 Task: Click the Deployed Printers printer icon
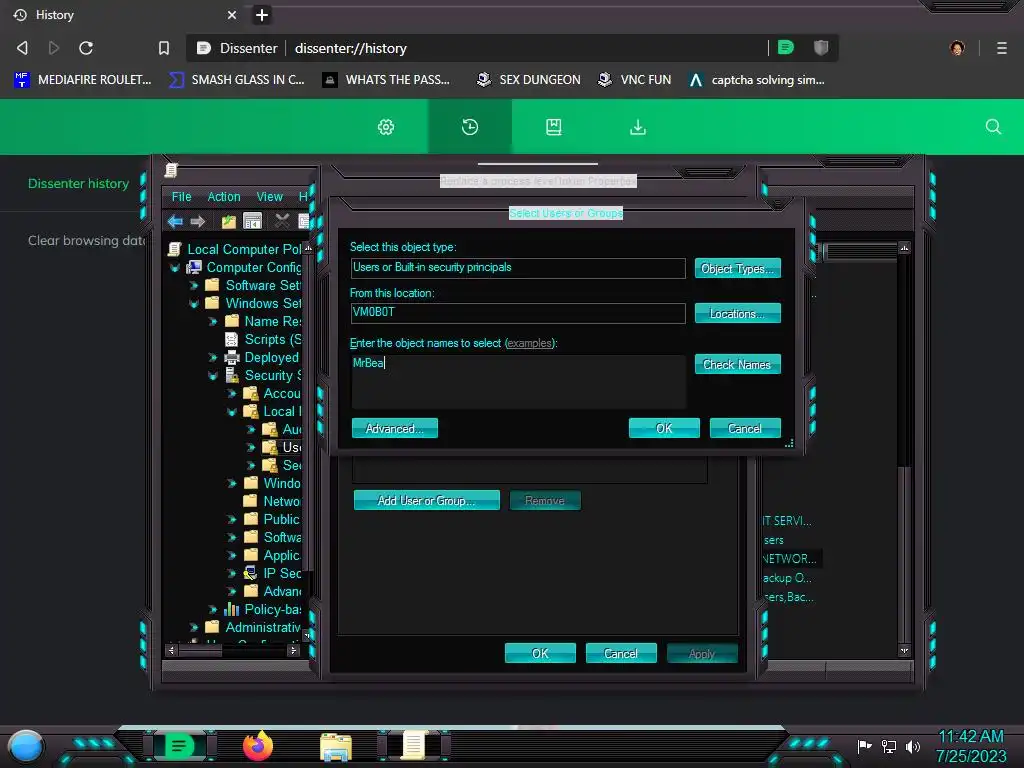[231, 357]
